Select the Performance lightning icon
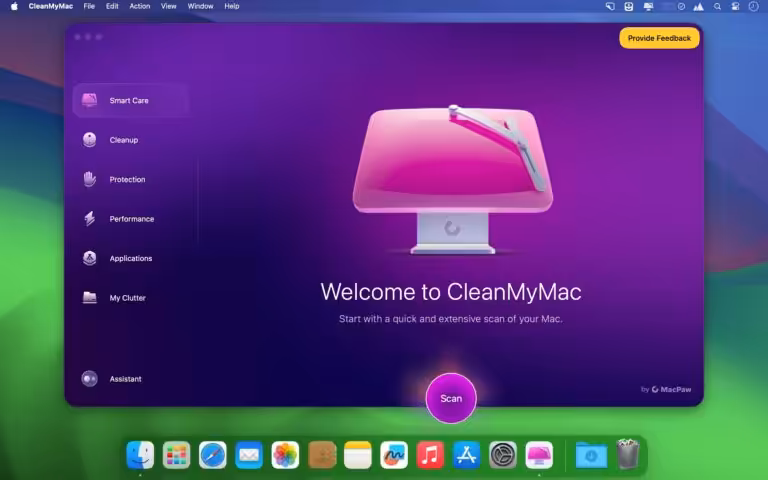768x480 pixels. coord(89,218)
